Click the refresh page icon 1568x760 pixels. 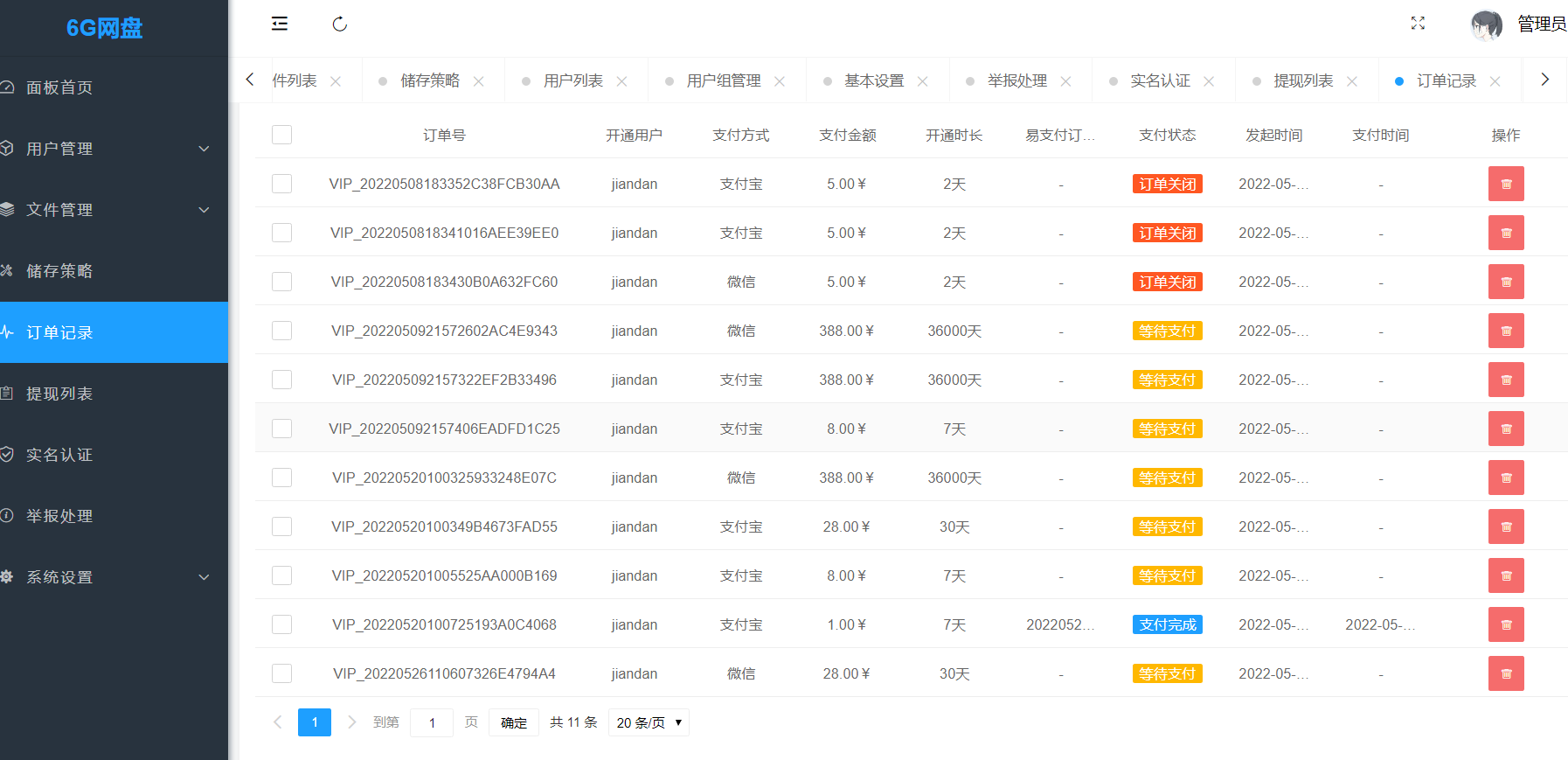(x=340, y=24)
